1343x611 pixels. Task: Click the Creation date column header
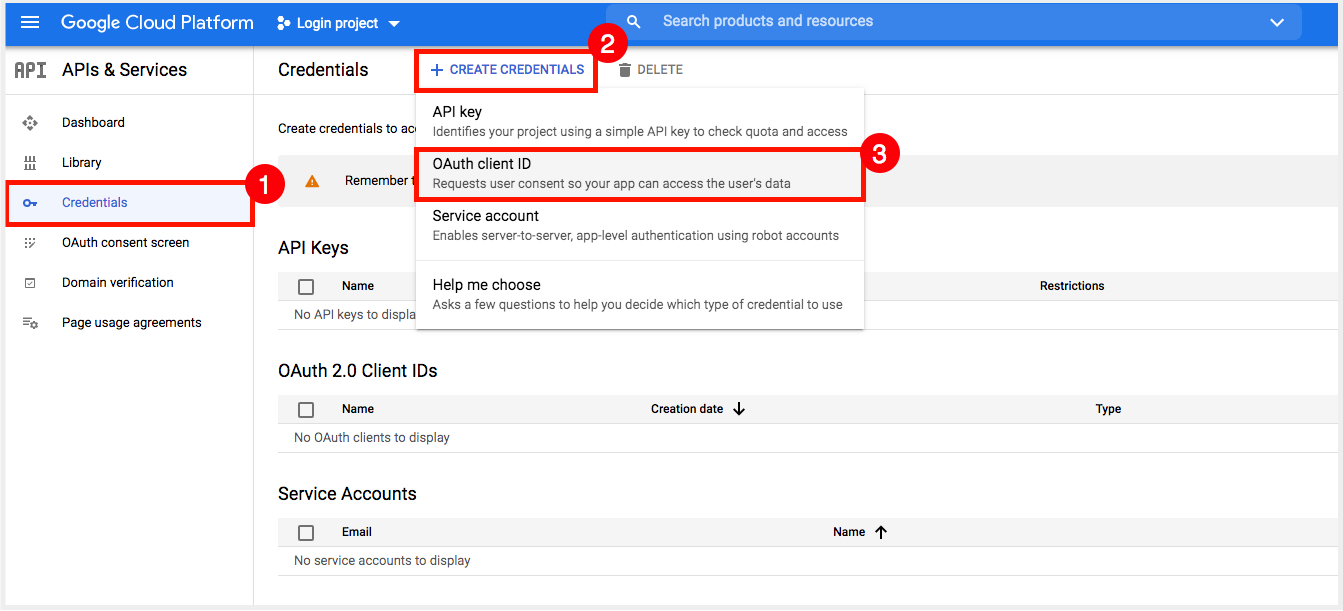point(687,409)
